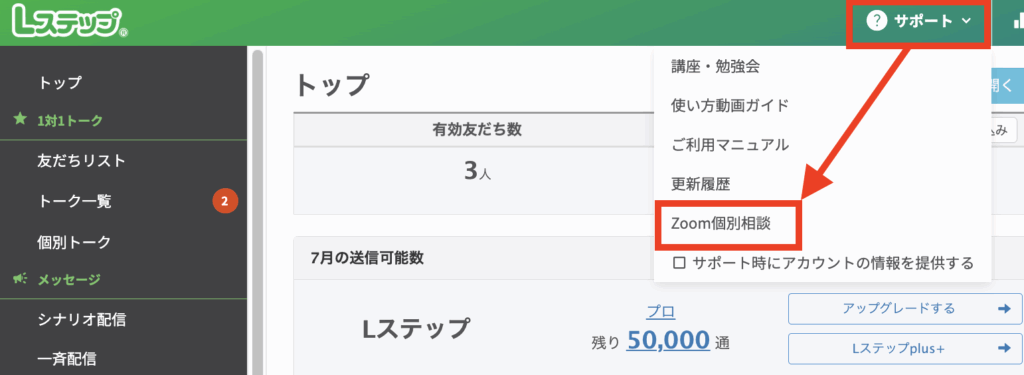The image size is (1024, 375).
Task: Click the arrow on Lステップplus+ button
Action: pyautogui.click(x=1004, y=349)
